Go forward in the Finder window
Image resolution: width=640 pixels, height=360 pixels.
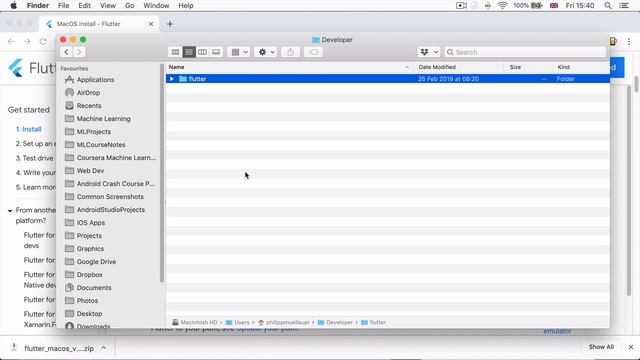(x=79, y=52)
